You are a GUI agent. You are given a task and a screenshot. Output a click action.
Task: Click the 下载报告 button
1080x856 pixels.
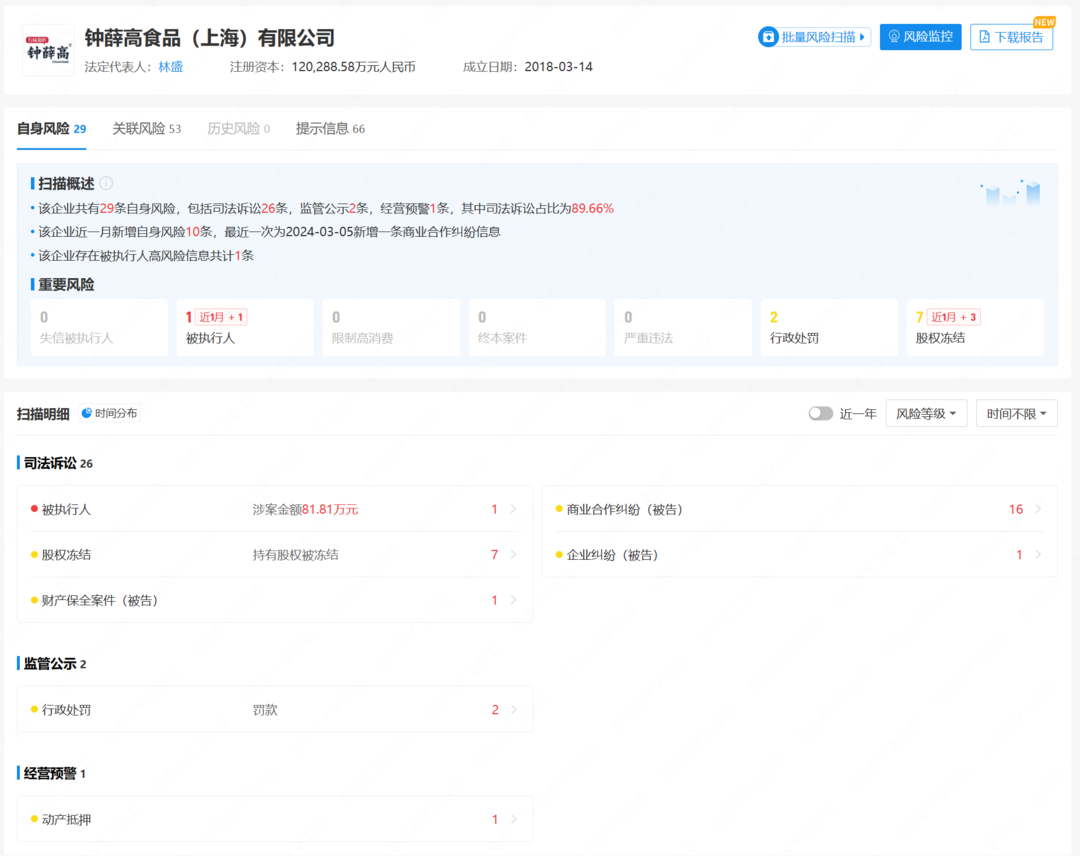point(1011,37)
